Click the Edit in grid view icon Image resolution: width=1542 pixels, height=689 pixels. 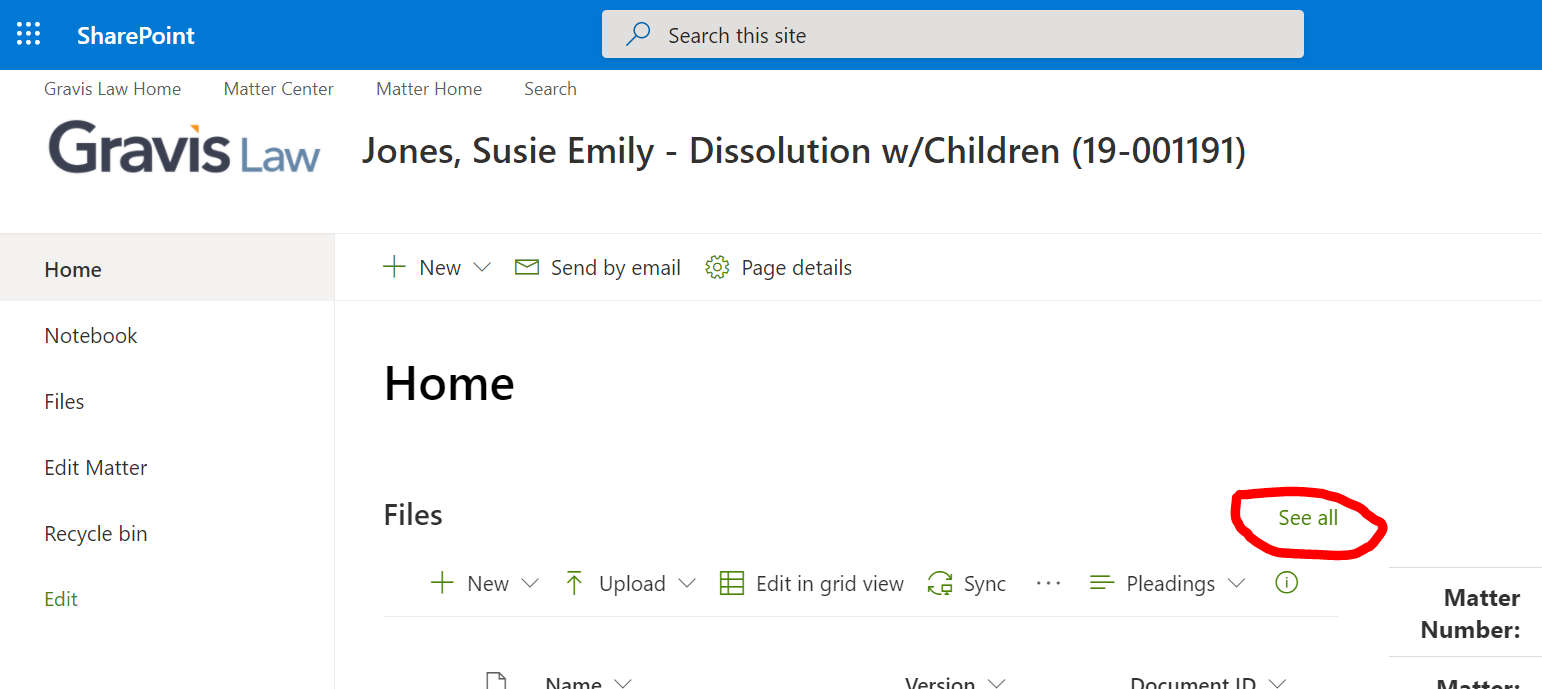[732, 583]
